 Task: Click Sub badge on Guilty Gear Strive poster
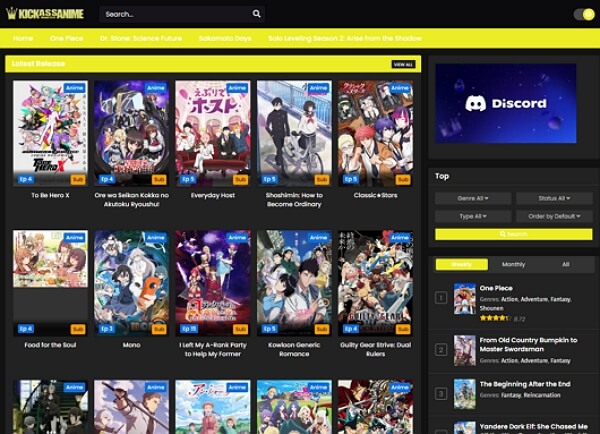point(403,329)
